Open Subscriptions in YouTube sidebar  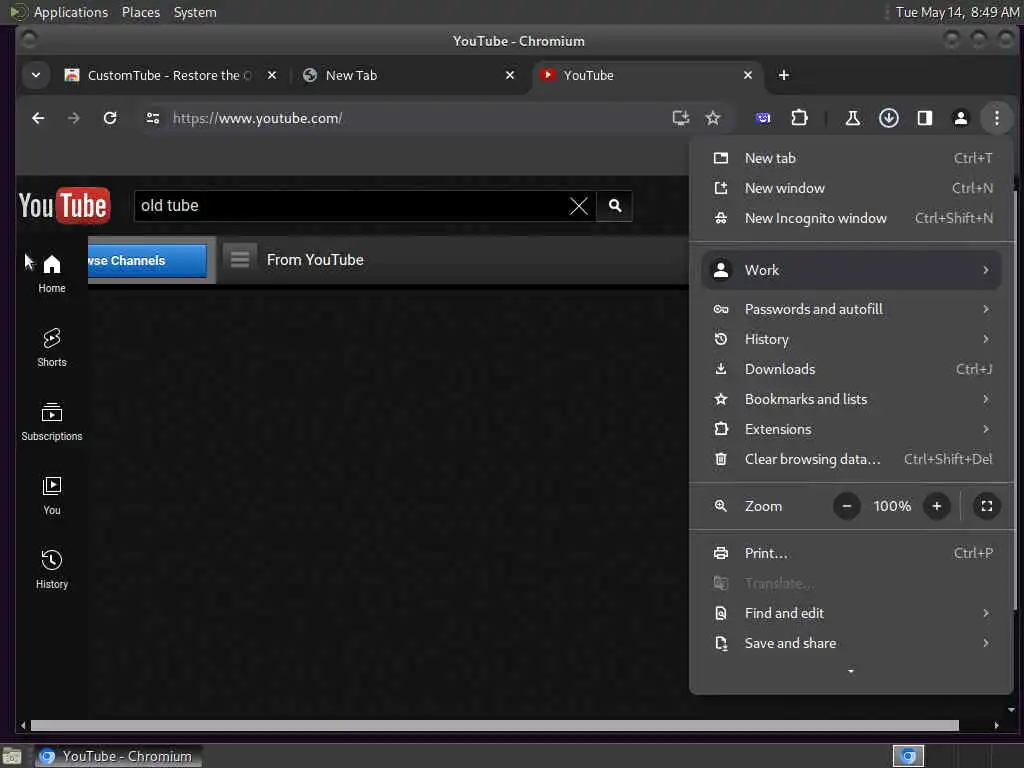52,422
